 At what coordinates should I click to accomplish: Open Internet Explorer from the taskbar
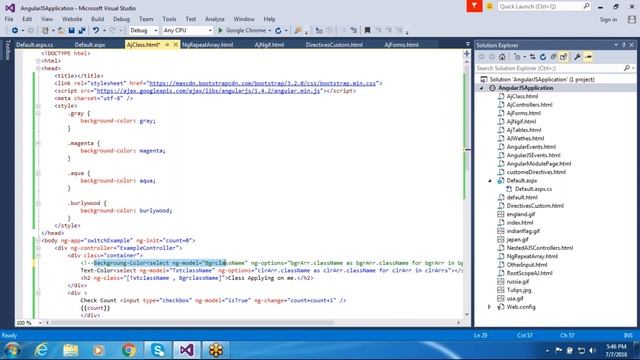(41, 350)
